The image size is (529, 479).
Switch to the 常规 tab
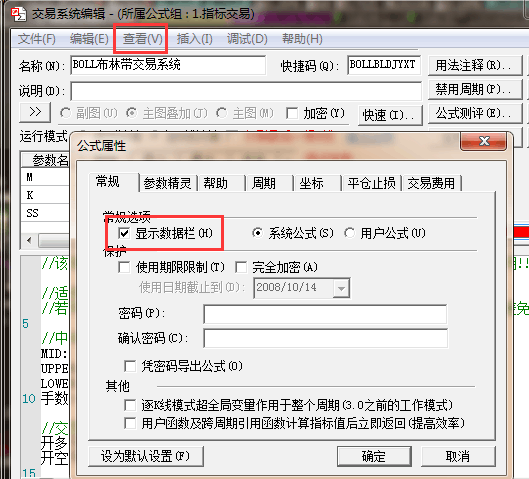[x=114, y=182]
